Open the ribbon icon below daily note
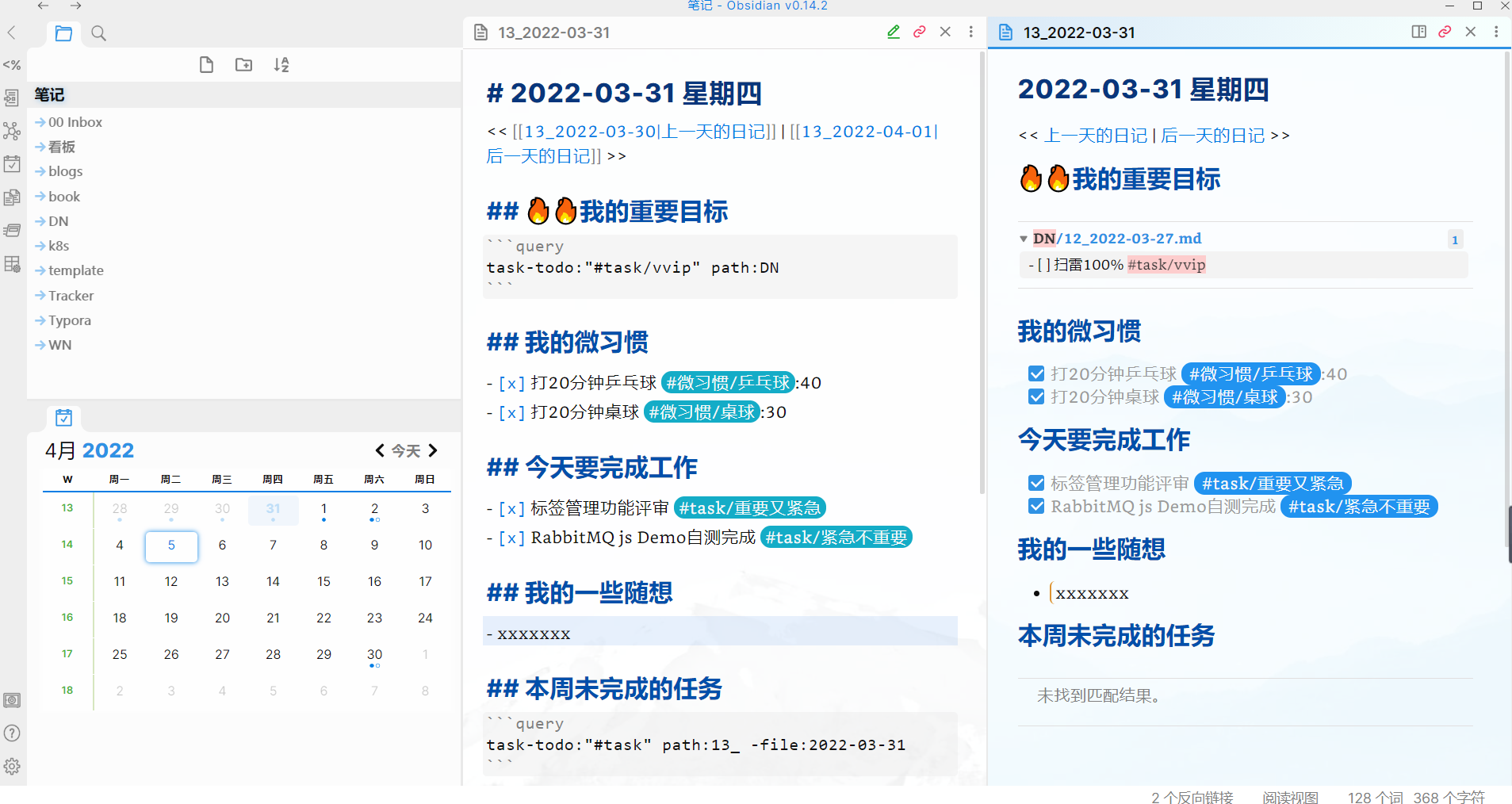Viewport: 1512px width, 804px height. (12, 197)
